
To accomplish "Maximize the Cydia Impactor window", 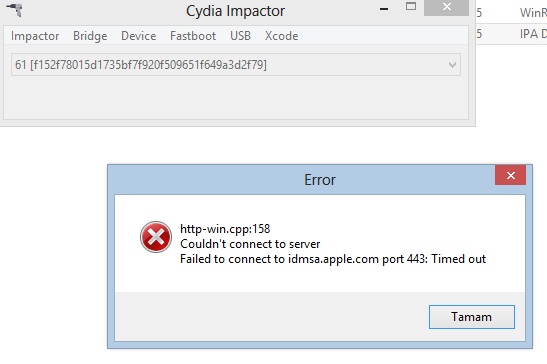I will tap(411, 7).
